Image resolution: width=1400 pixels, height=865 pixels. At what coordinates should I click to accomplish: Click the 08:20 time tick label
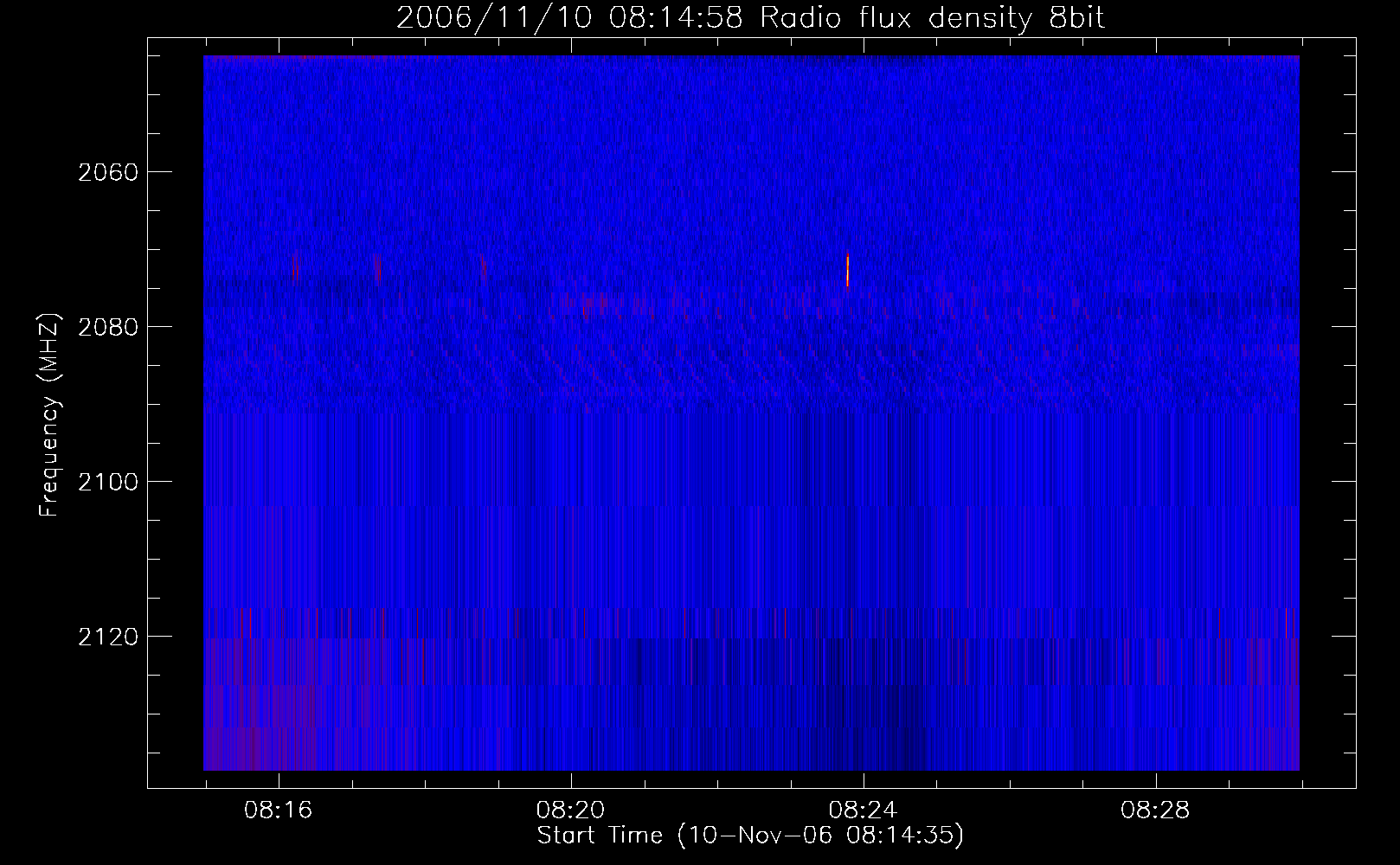coord(571,811)
